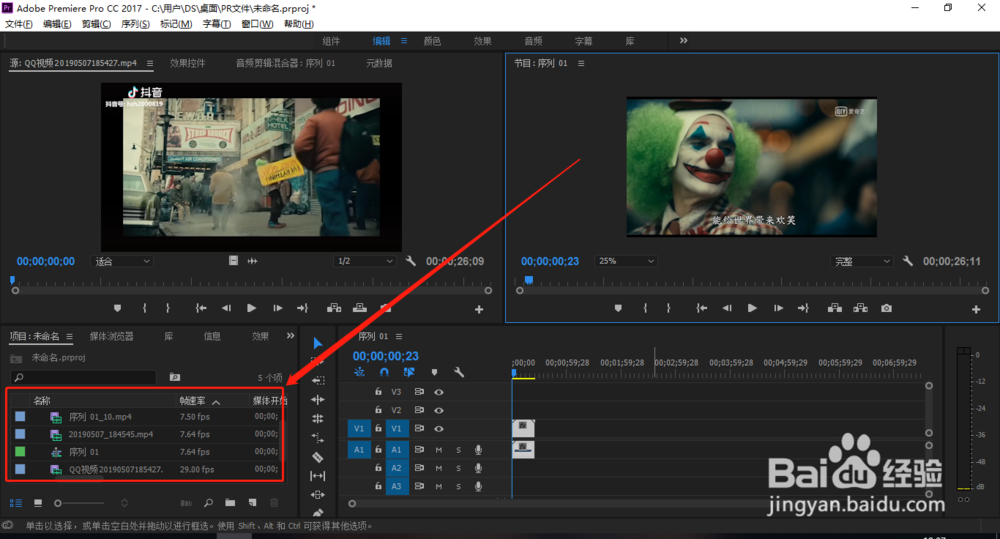The image size is (1000, 539).
Task: Click Drag Video Only icon in source monitor
Action: click(233, 260)
